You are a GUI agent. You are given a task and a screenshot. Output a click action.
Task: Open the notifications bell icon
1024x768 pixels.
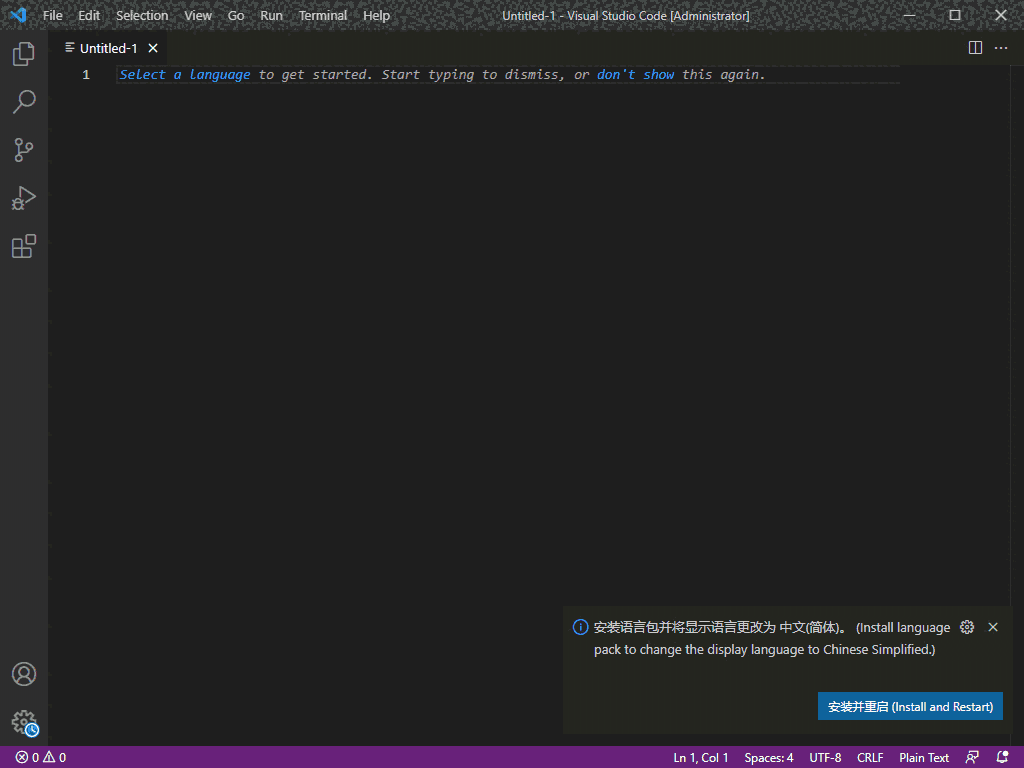point(1003,757)
